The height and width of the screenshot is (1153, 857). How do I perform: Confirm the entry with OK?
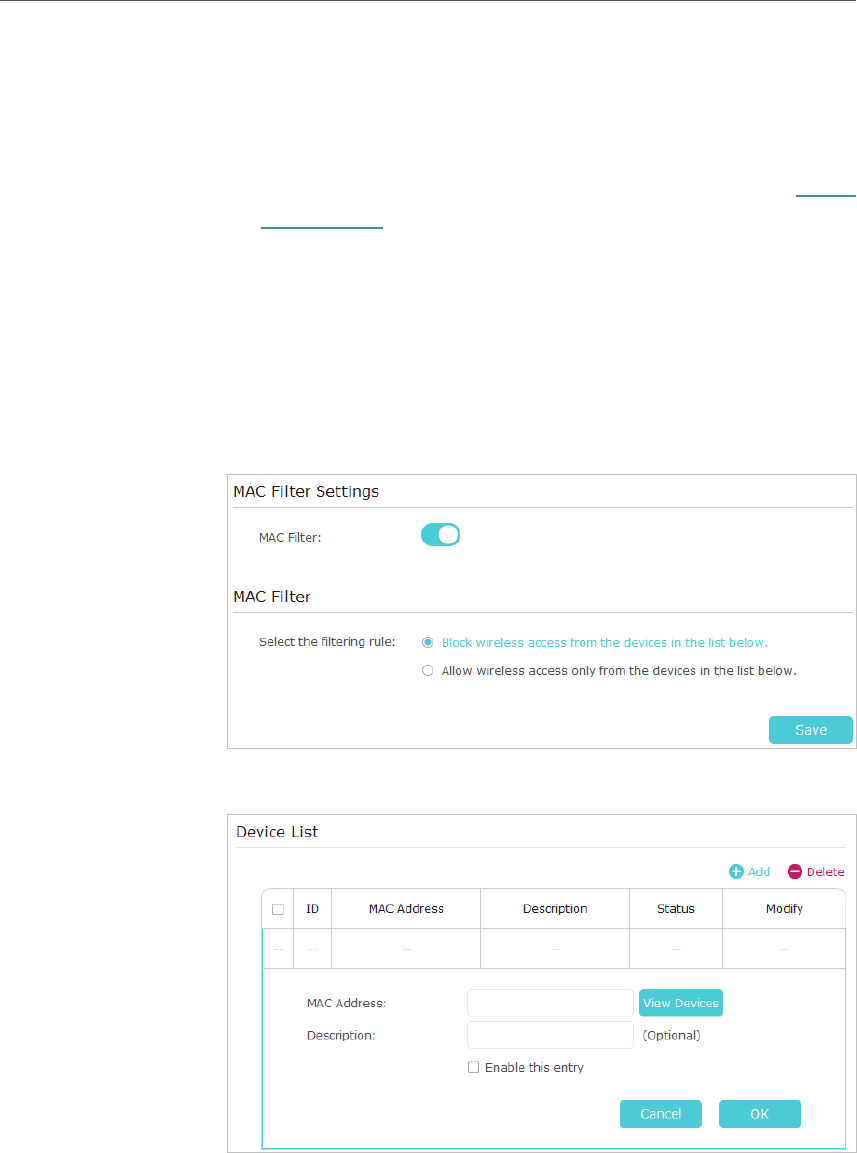click(759, 1114)
